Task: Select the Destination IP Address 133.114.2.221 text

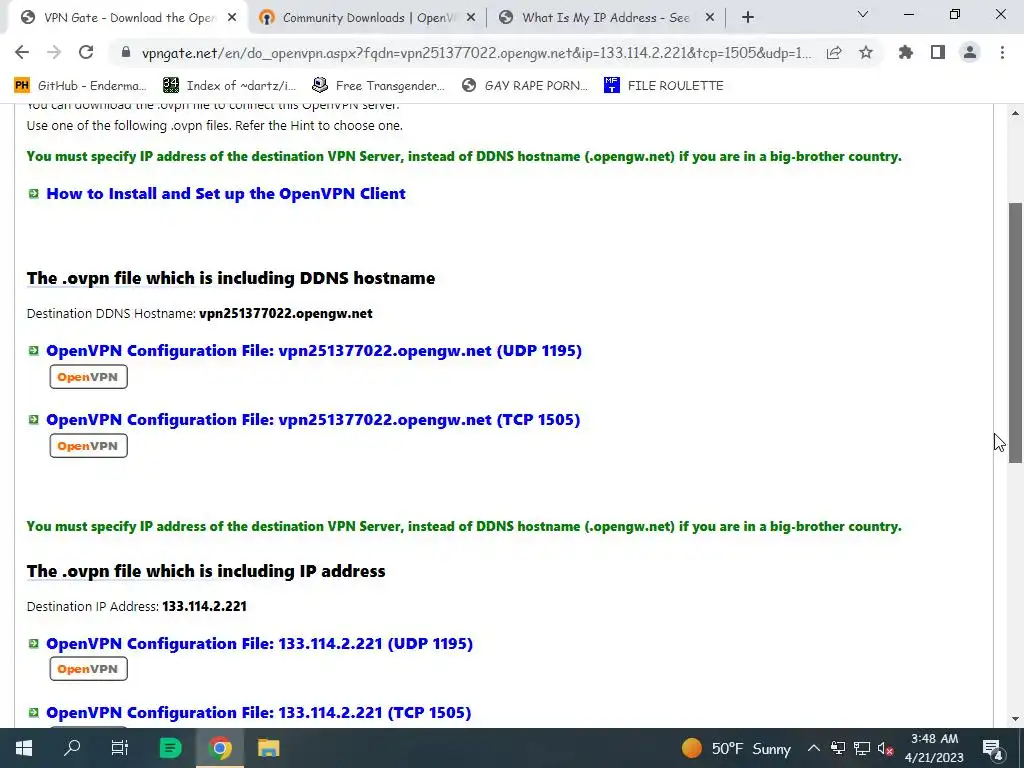Action: [204, 606]
